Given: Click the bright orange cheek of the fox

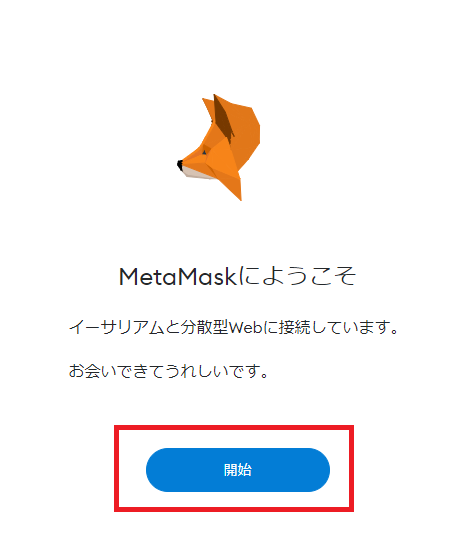Looking at the screenshot, I should tap(222, 159).
